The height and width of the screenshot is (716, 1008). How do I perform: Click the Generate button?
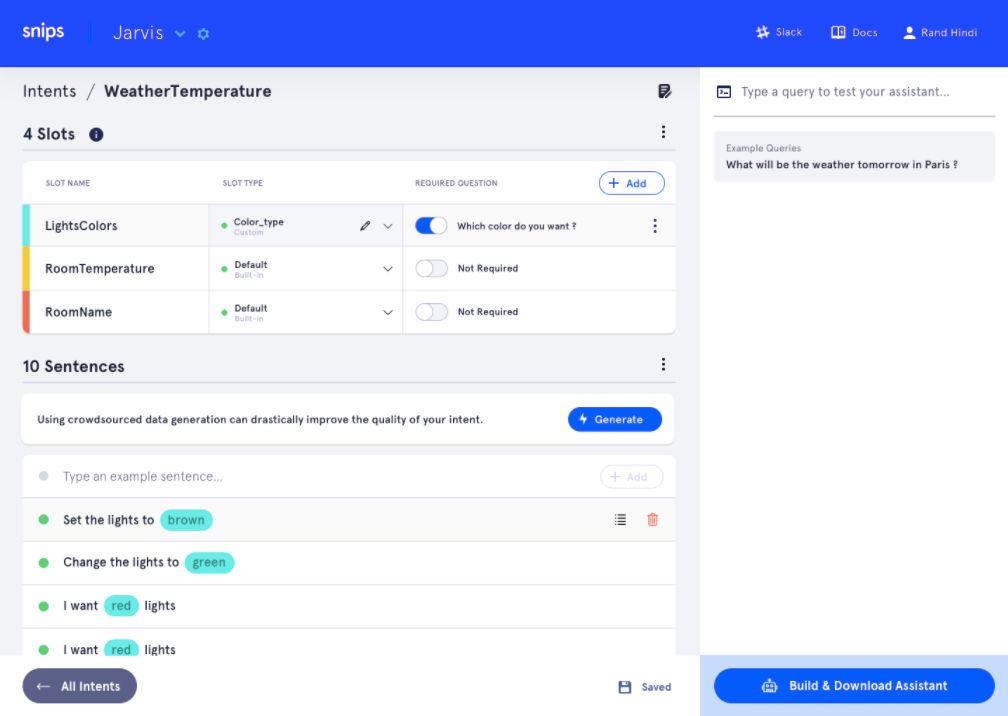click(x=614, y=419)
